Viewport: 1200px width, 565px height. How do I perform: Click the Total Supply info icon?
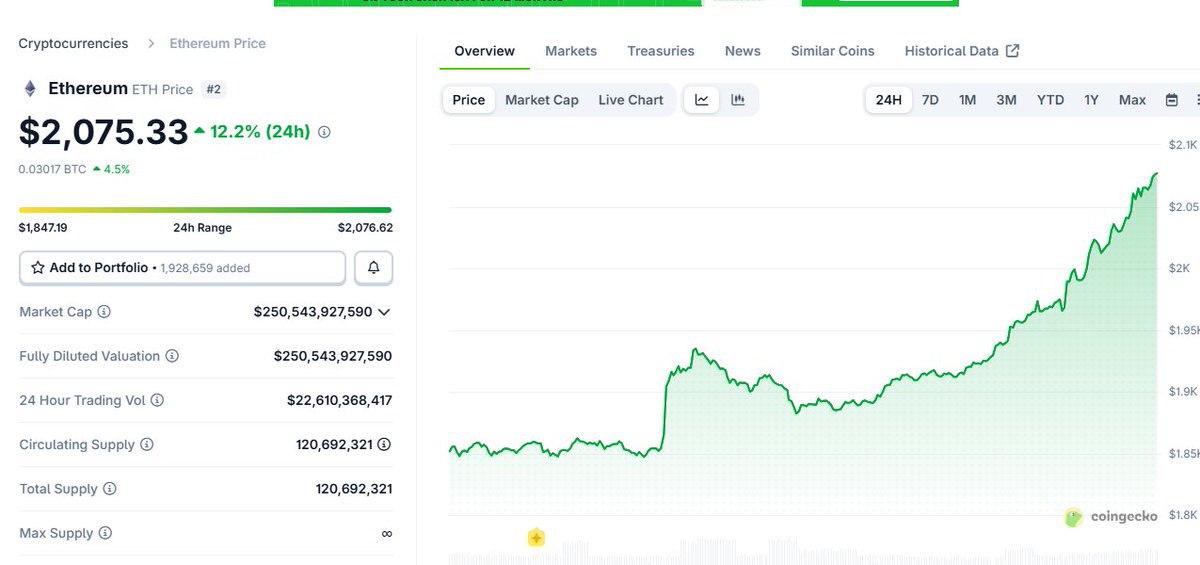[110, 489]
